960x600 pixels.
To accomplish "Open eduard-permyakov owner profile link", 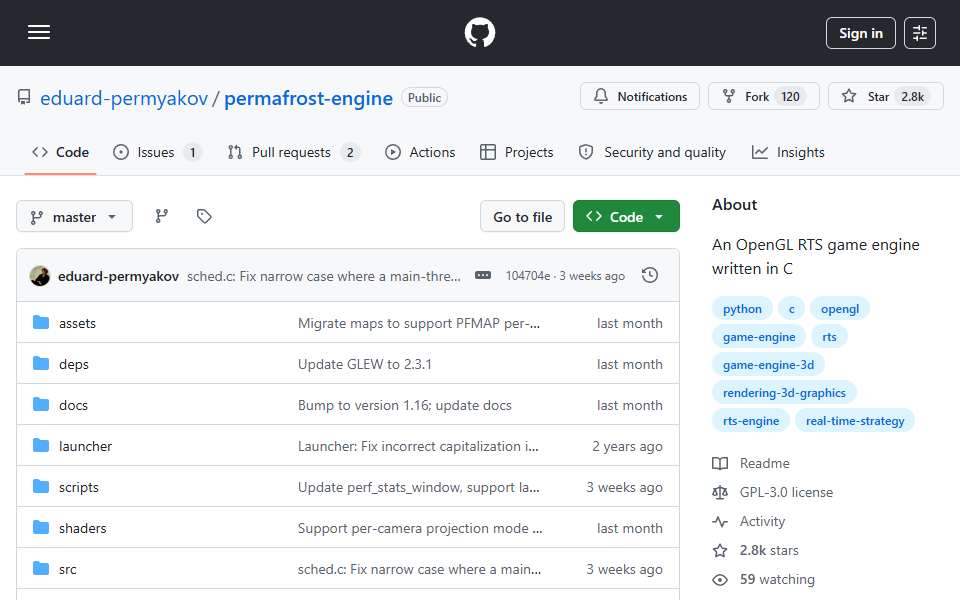I will click(x=124, y=98).
